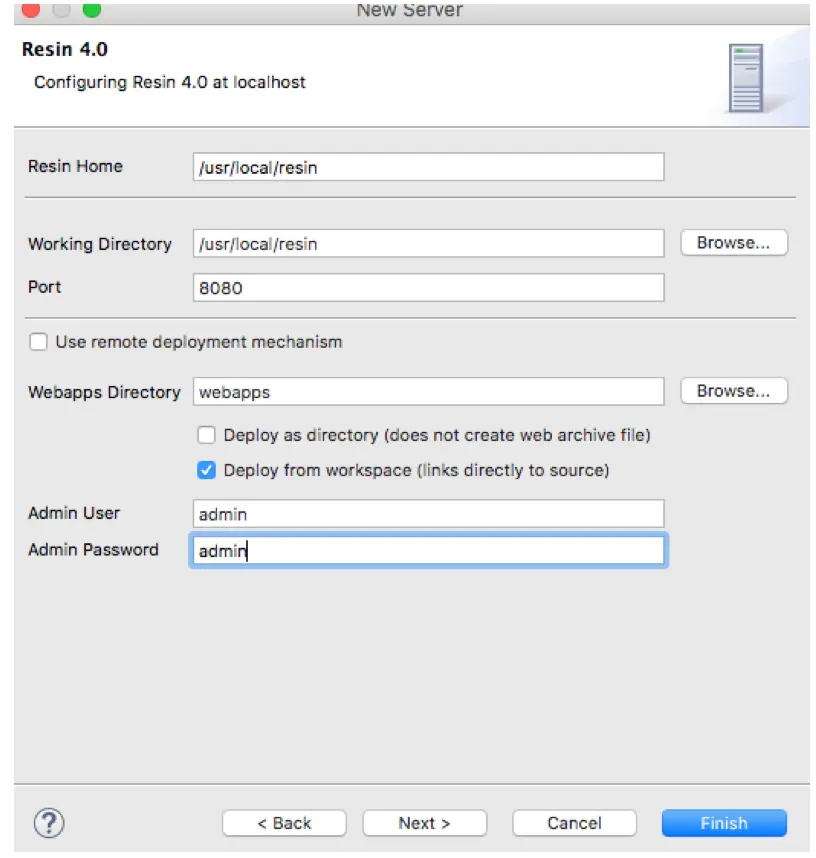Select the Port field showing 8080

(429, 288)
